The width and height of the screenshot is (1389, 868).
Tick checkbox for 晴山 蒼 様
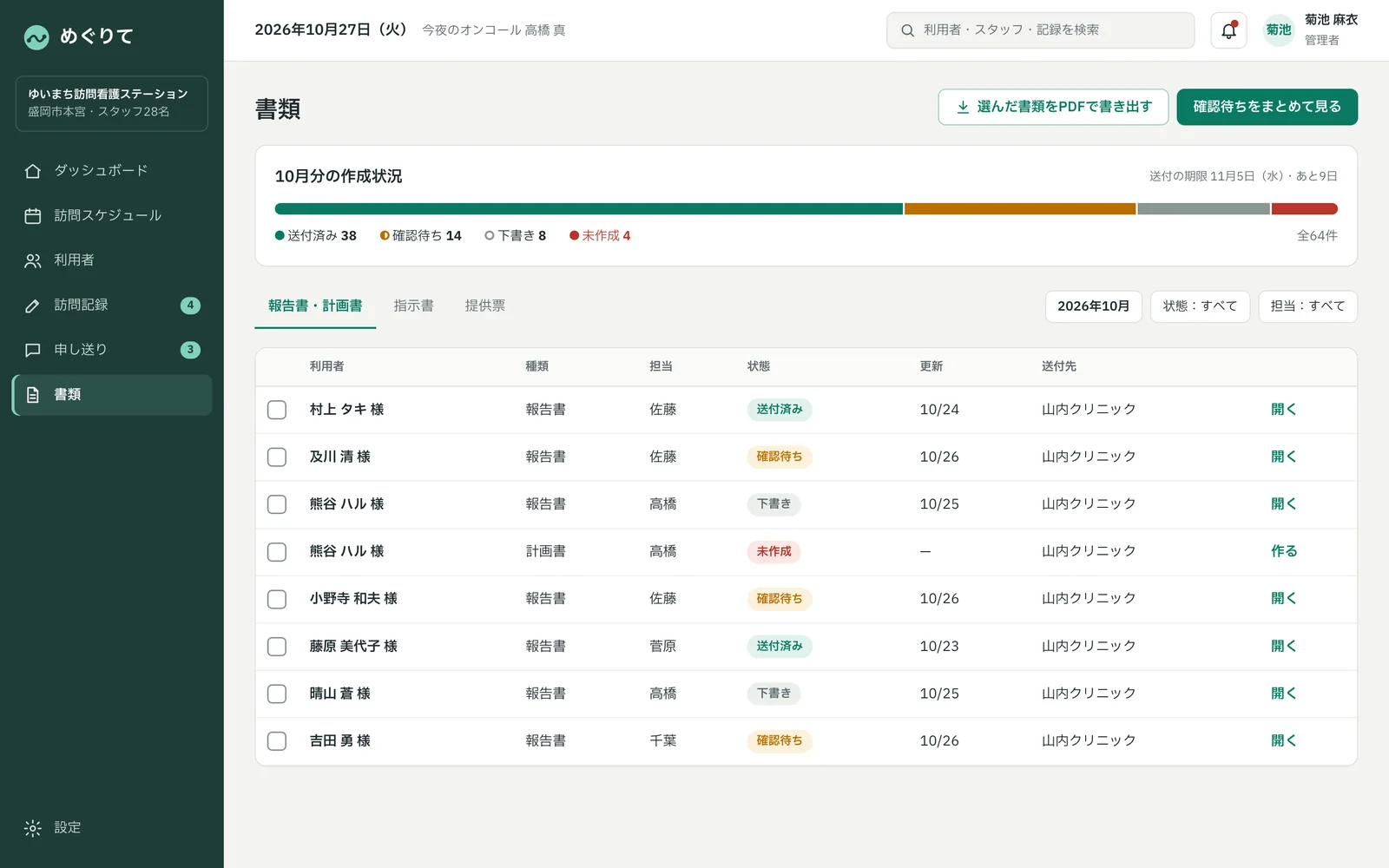277,694
